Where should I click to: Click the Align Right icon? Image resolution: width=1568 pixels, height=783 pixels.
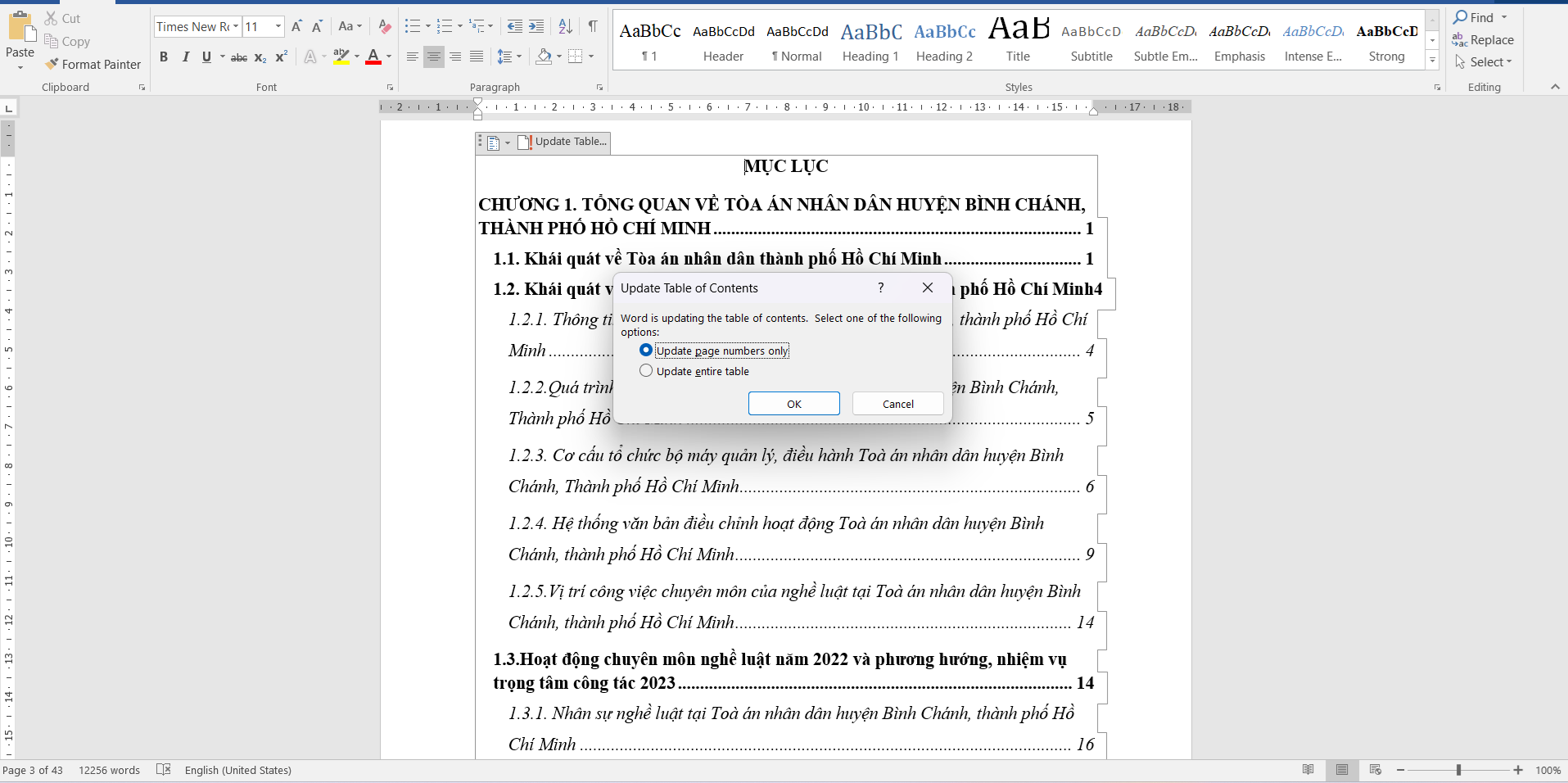455,57
